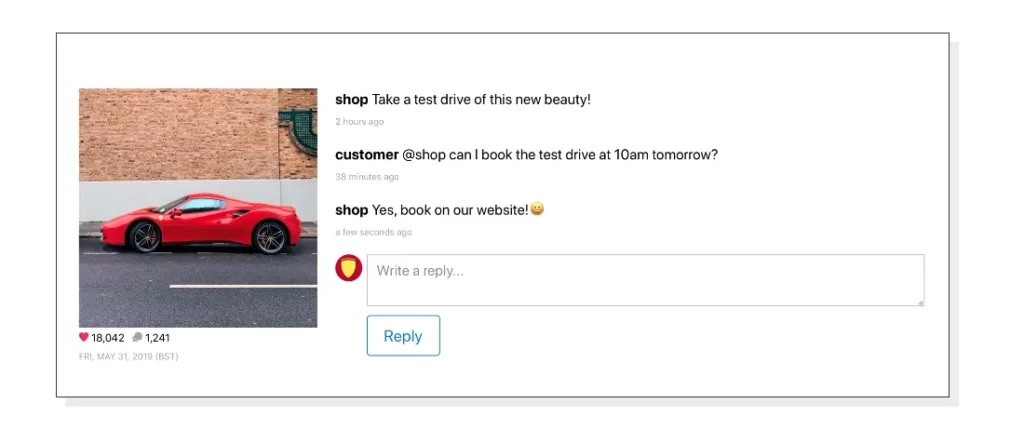Screen dimensions: 1024x444
Task: Click the 18,042 likes count
Action: tap(108, 338)
